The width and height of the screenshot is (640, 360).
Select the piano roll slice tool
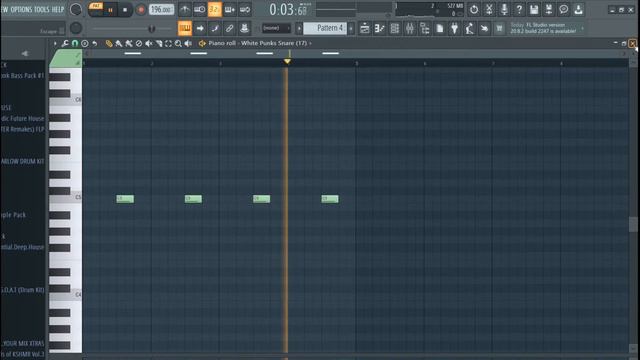(159, 43)
